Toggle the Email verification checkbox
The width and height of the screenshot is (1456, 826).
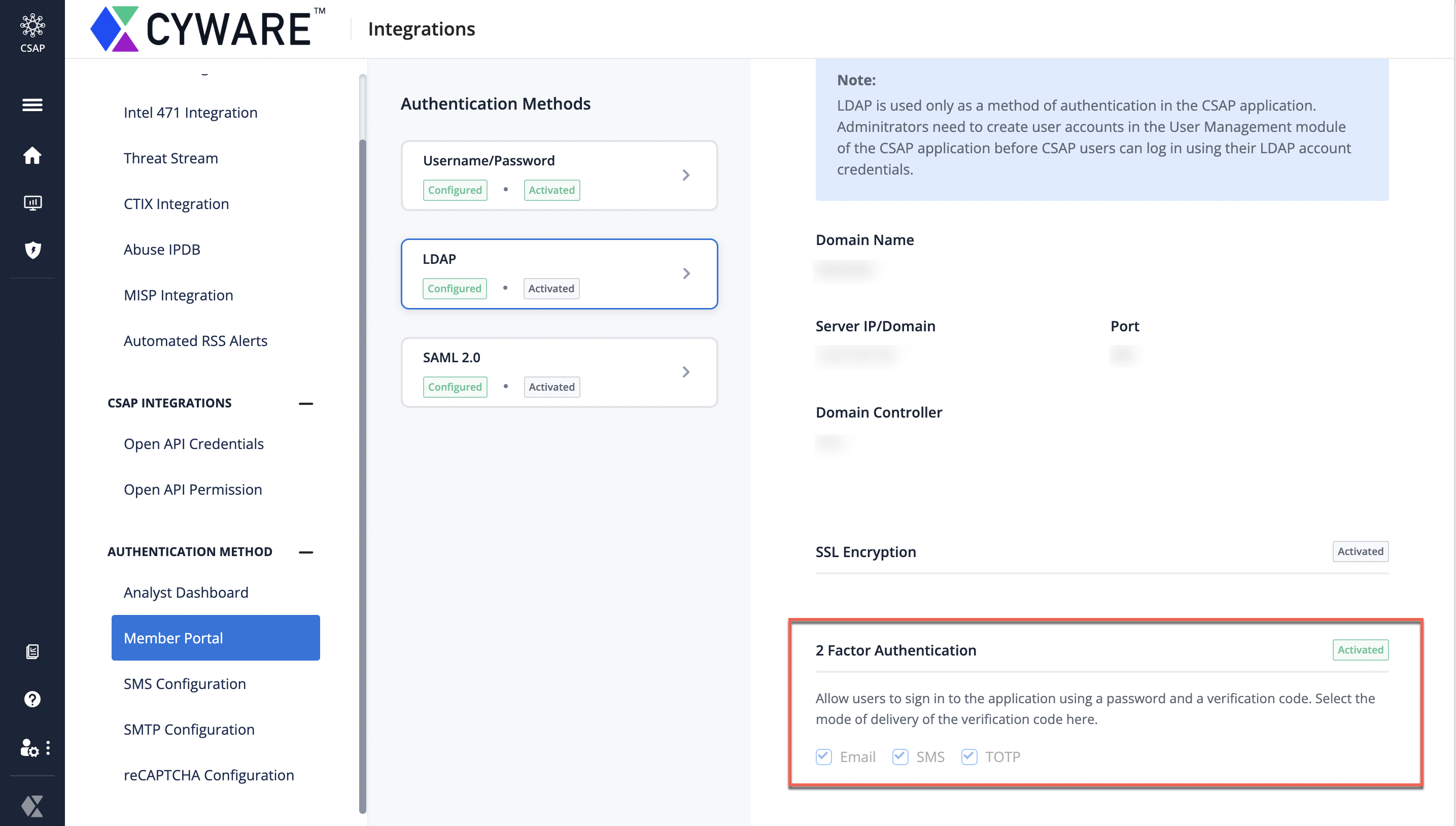[823, 757]
